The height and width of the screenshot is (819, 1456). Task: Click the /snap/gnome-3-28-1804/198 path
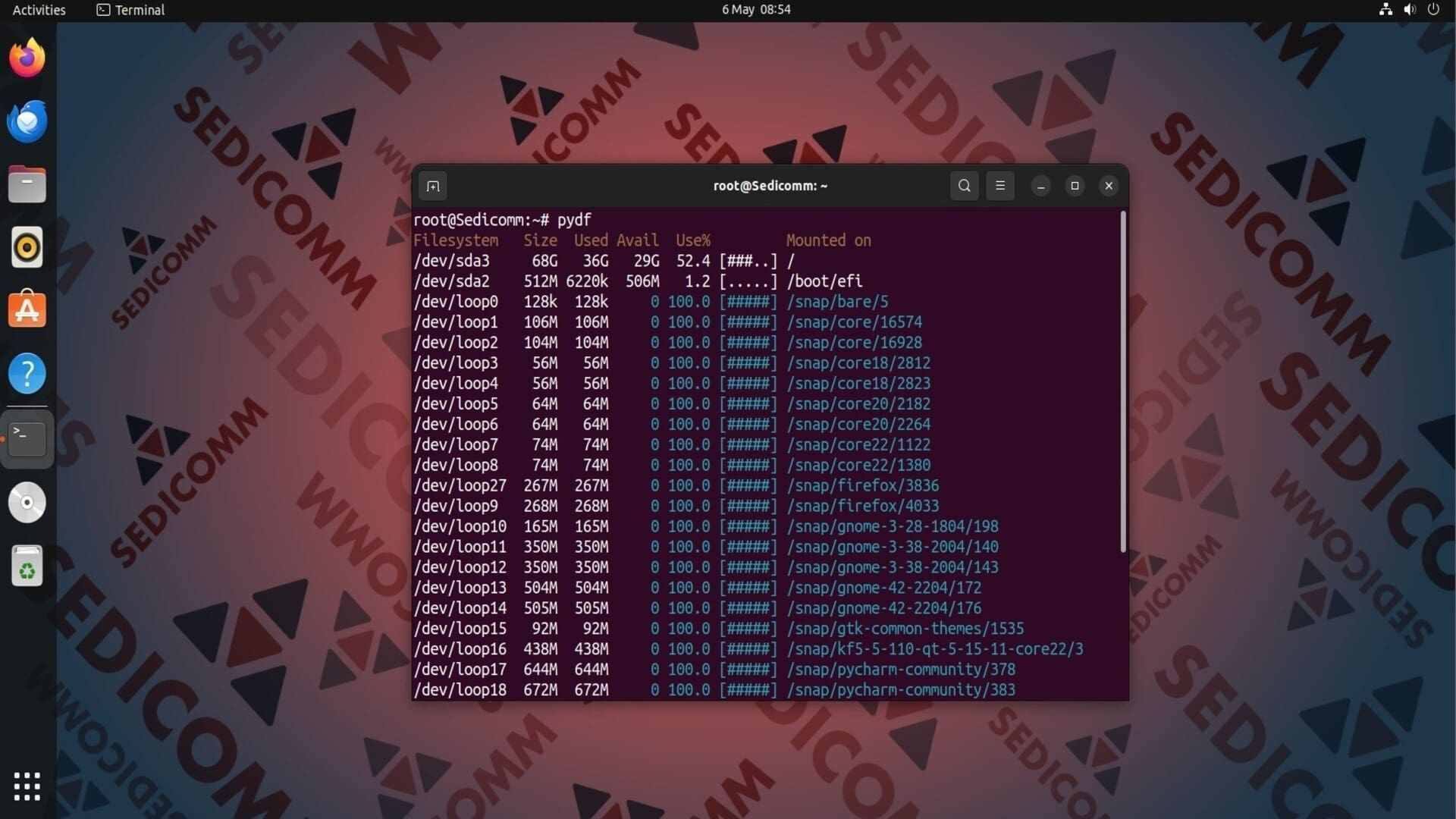pos(893,526)
